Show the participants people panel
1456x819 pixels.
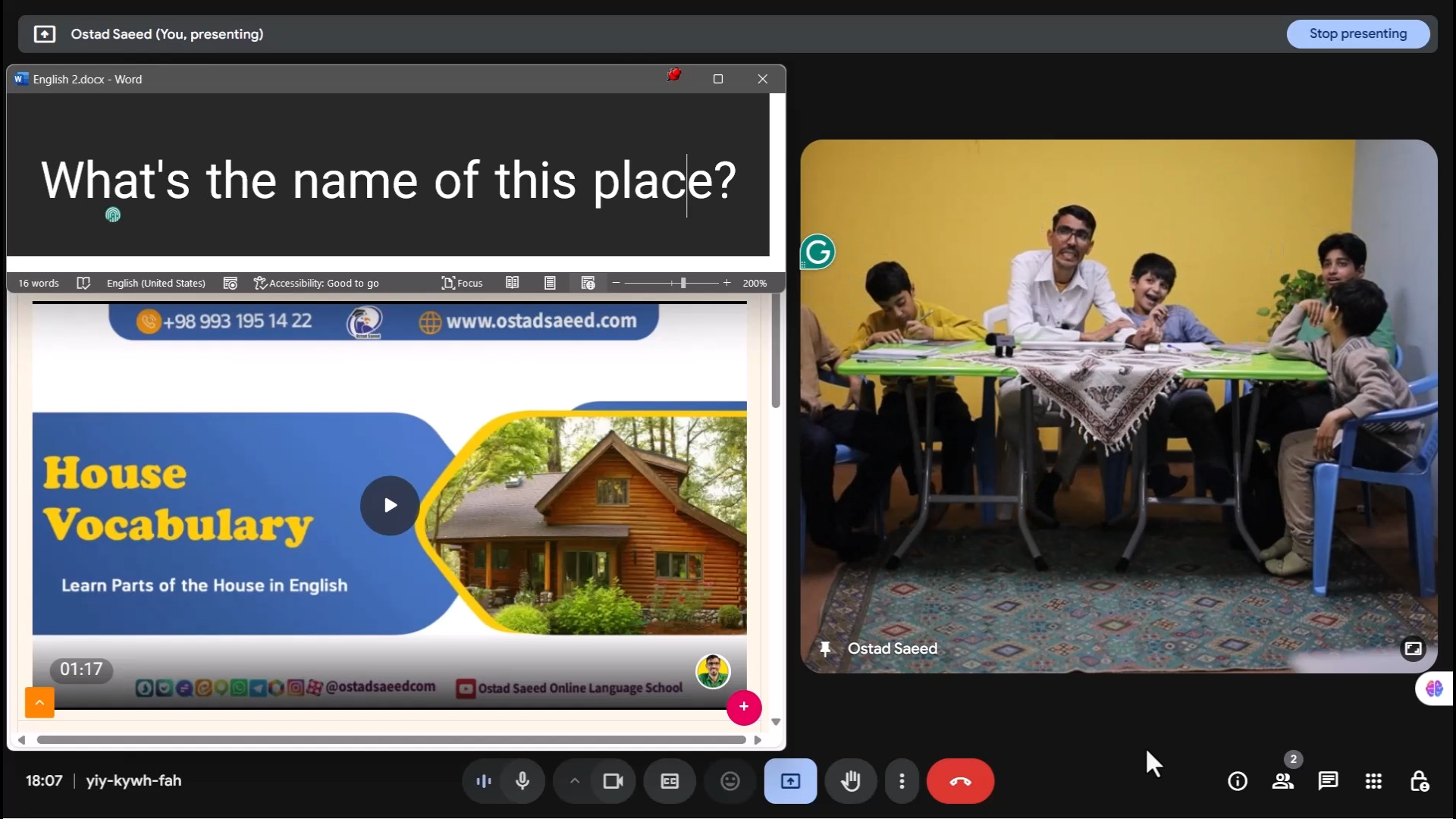click(x=1283, y=781)
